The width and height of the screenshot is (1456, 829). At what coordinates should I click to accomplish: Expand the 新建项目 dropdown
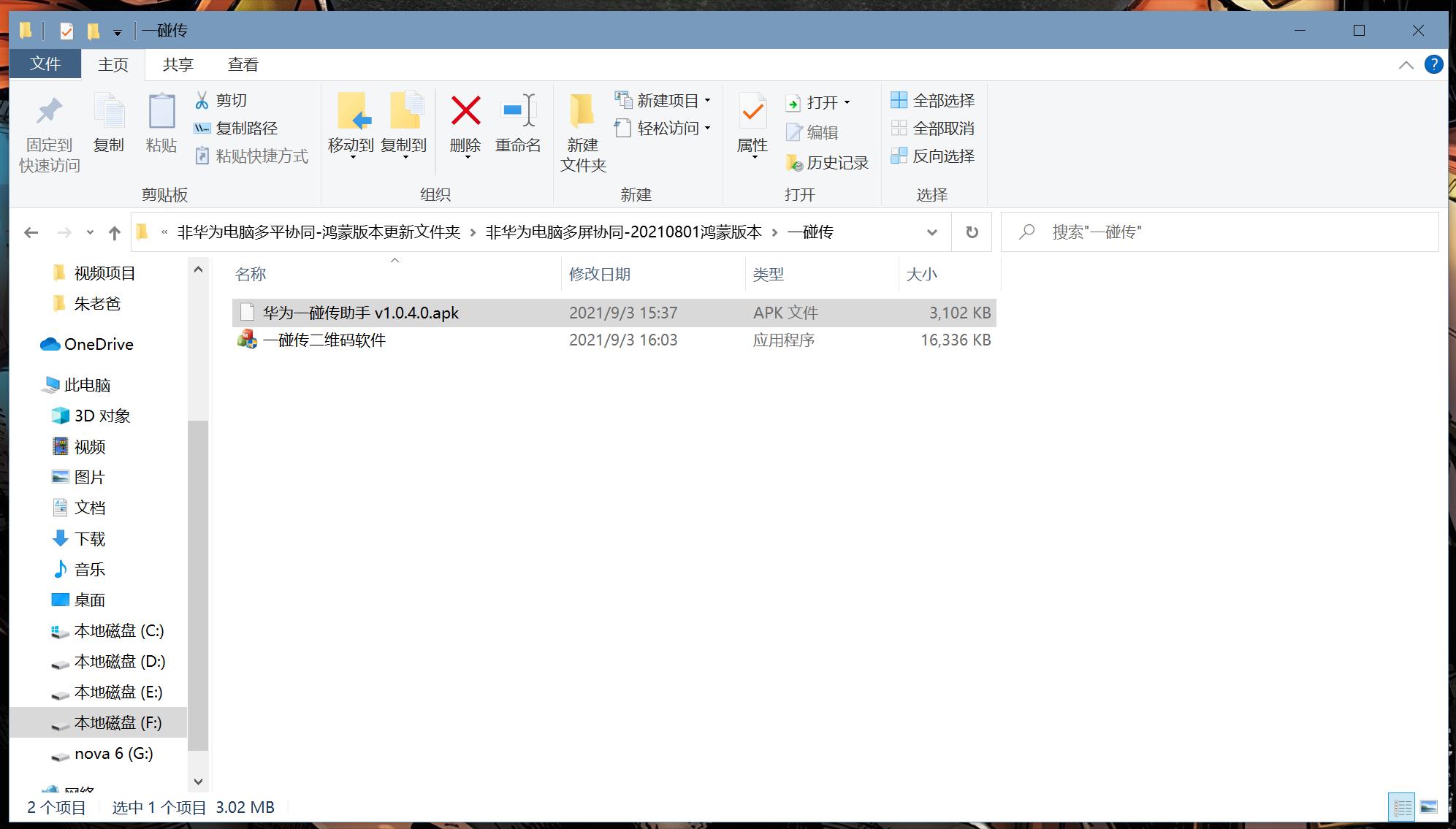coord(707,100)
